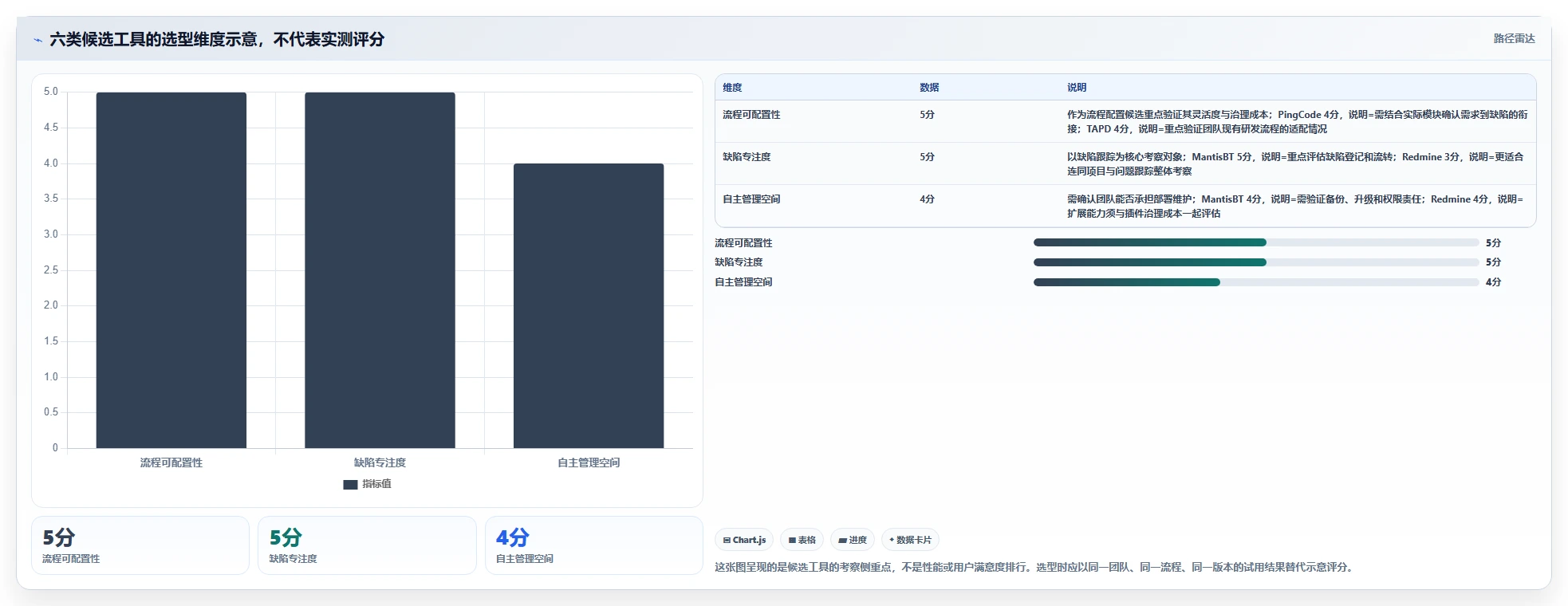Select the 进度 tag chip
Viewport: 1568px width, 606px height.
coord(853,540)
